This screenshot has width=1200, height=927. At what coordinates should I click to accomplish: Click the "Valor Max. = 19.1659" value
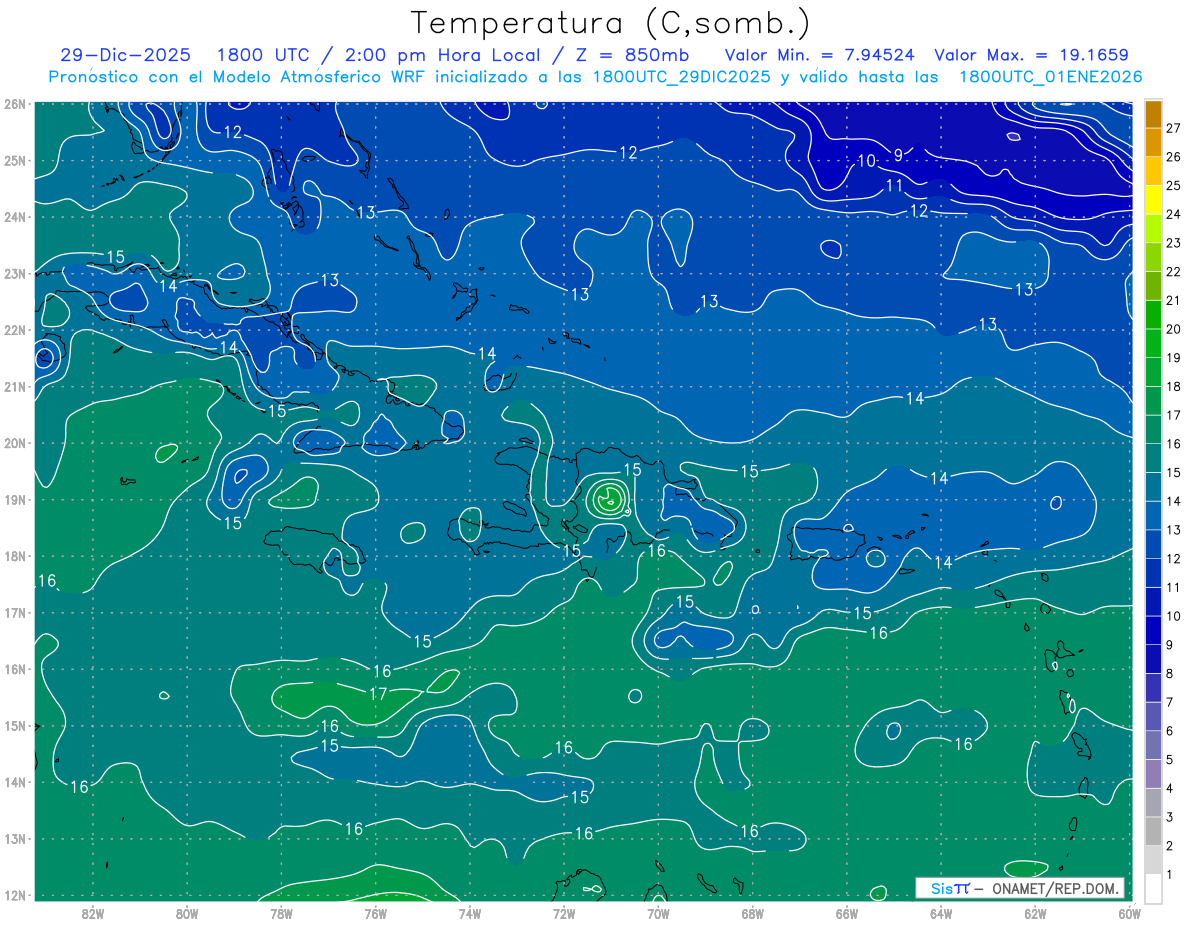pos(1031,55)
